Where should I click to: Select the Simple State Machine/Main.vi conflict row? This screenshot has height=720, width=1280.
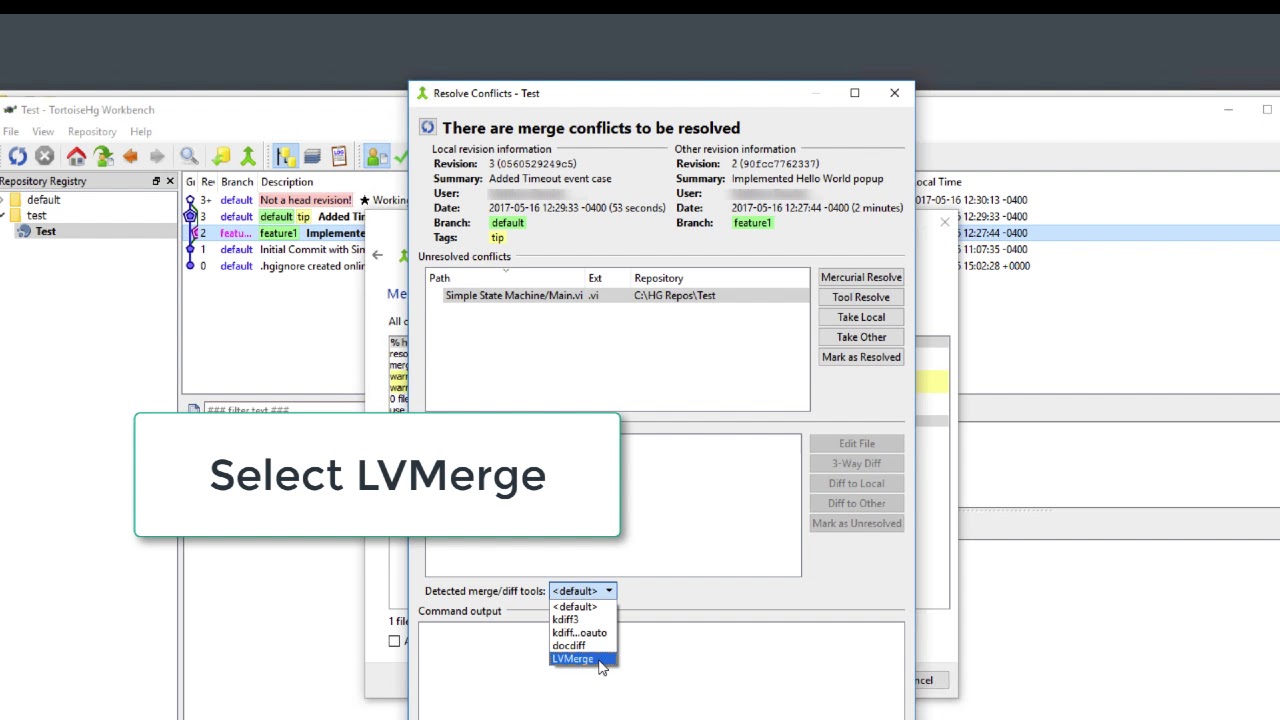pos(618,296)
